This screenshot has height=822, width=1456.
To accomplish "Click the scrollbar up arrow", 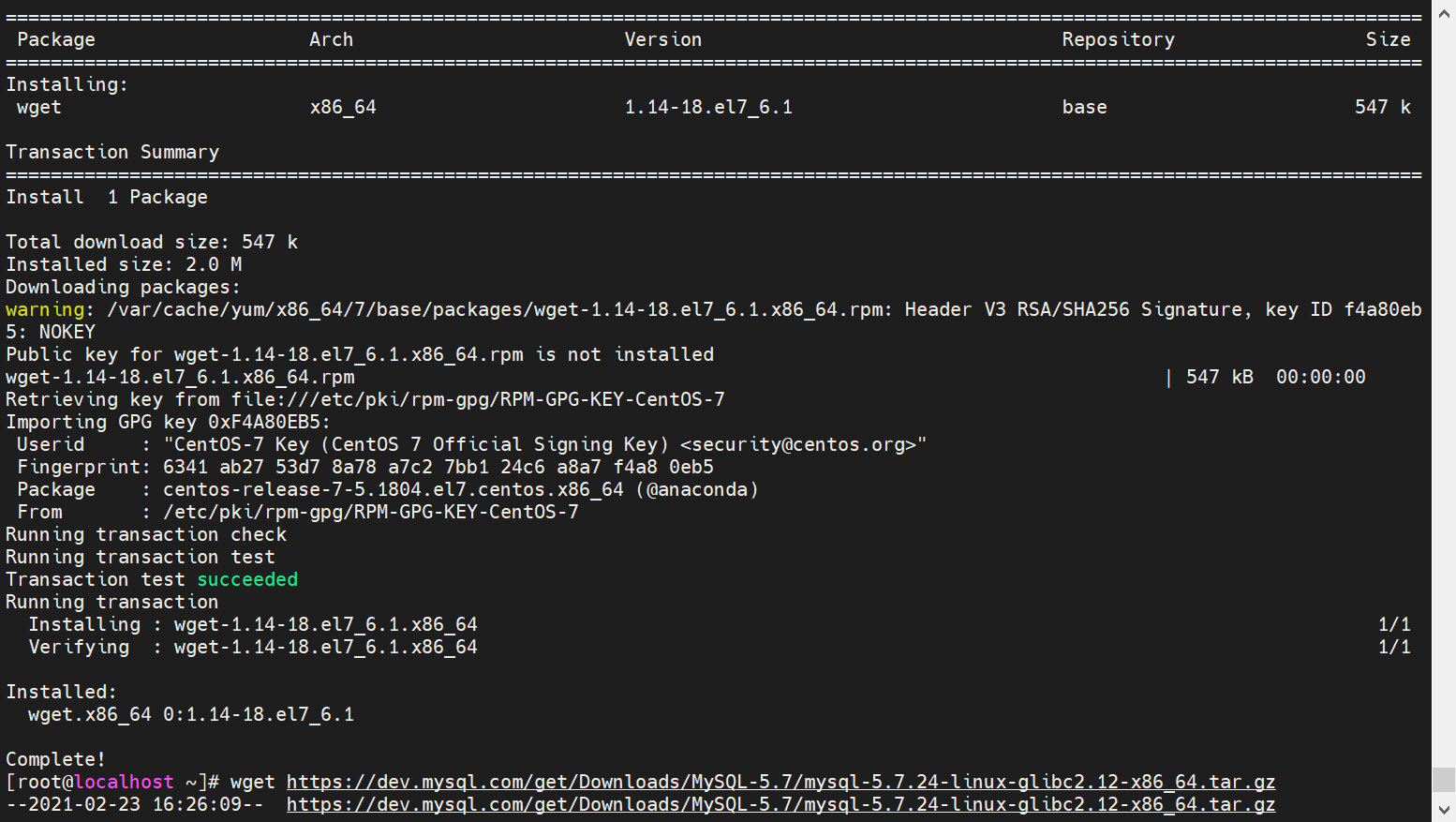I will tap(1444, 11).
